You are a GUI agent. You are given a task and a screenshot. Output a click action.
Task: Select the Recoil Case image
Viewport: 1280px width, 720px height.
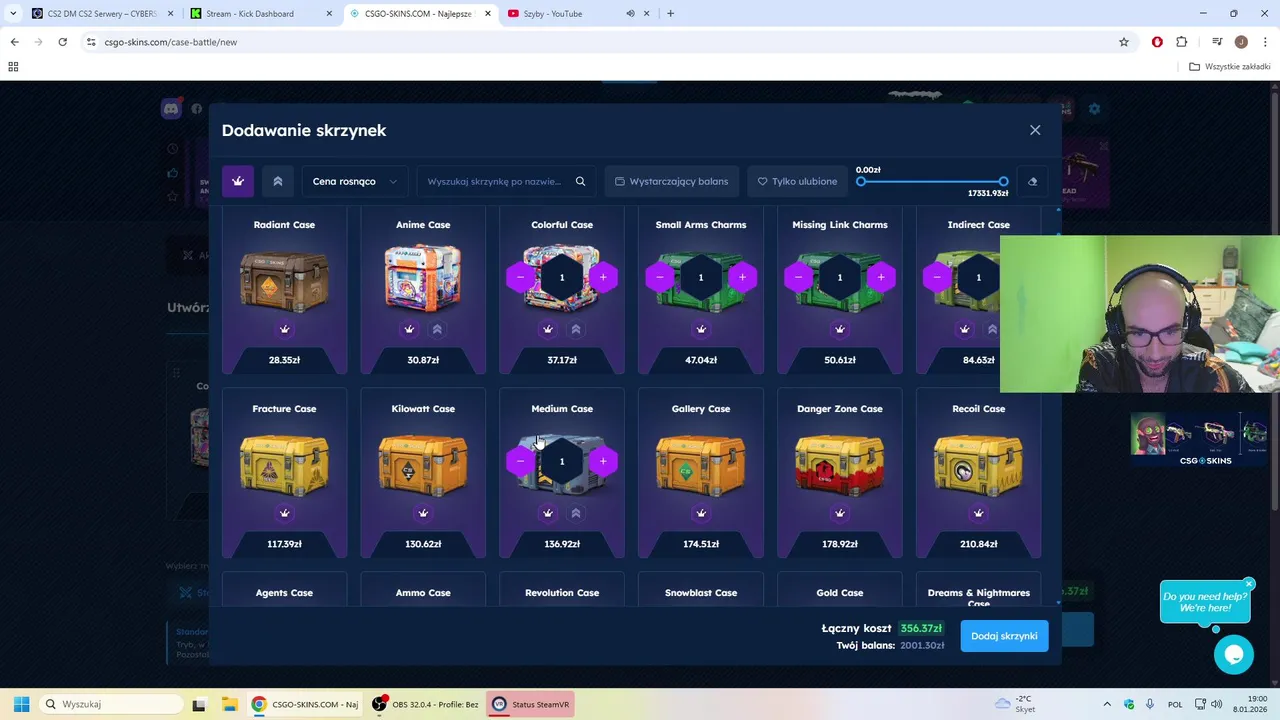[x=978, y=464]
